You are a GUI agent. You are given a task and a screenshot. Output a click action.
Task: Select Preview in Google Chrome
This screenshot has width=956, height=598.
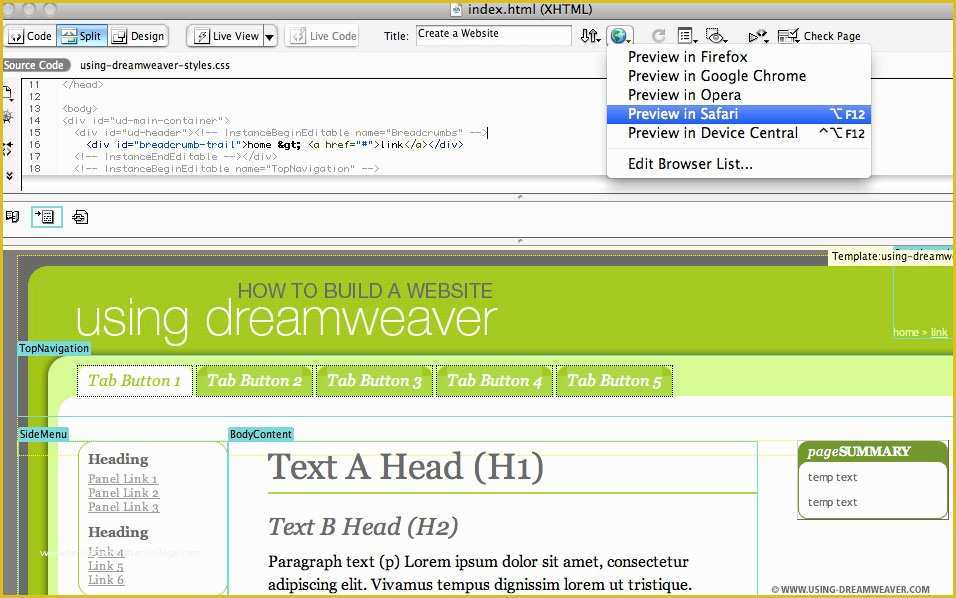coord(738,76)
